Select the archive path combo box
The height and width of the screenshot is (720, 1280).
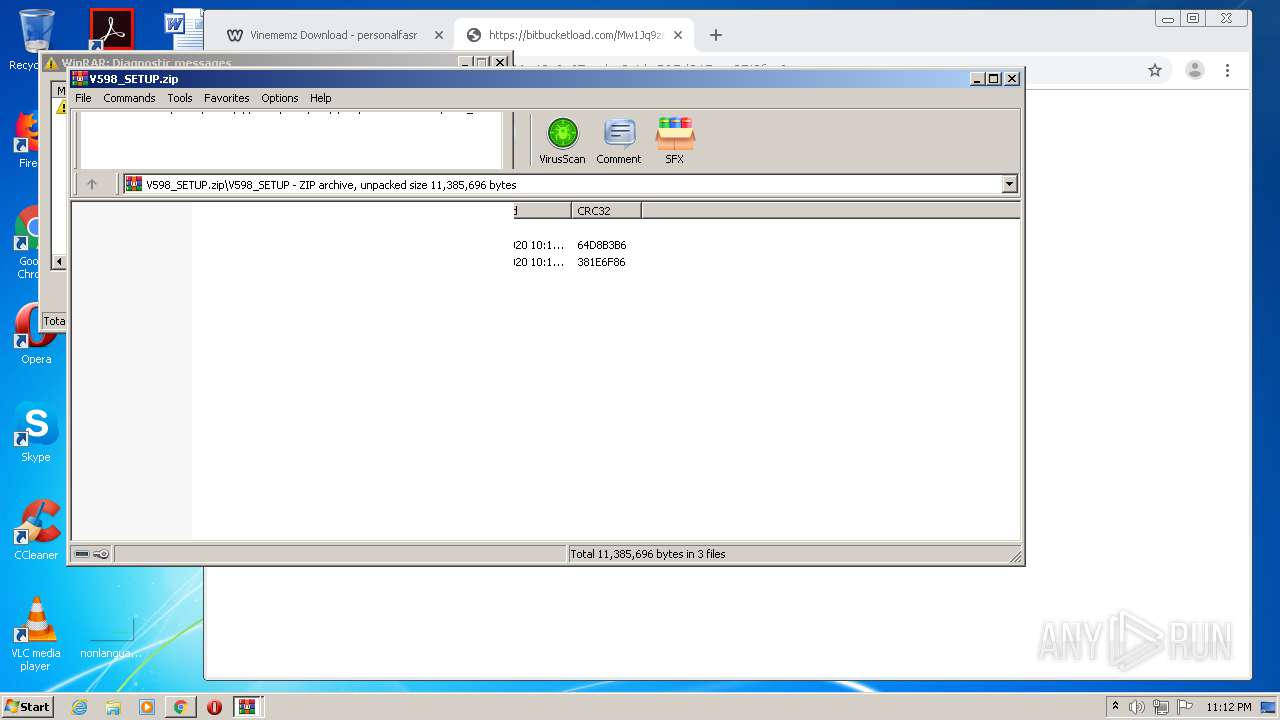569,184
